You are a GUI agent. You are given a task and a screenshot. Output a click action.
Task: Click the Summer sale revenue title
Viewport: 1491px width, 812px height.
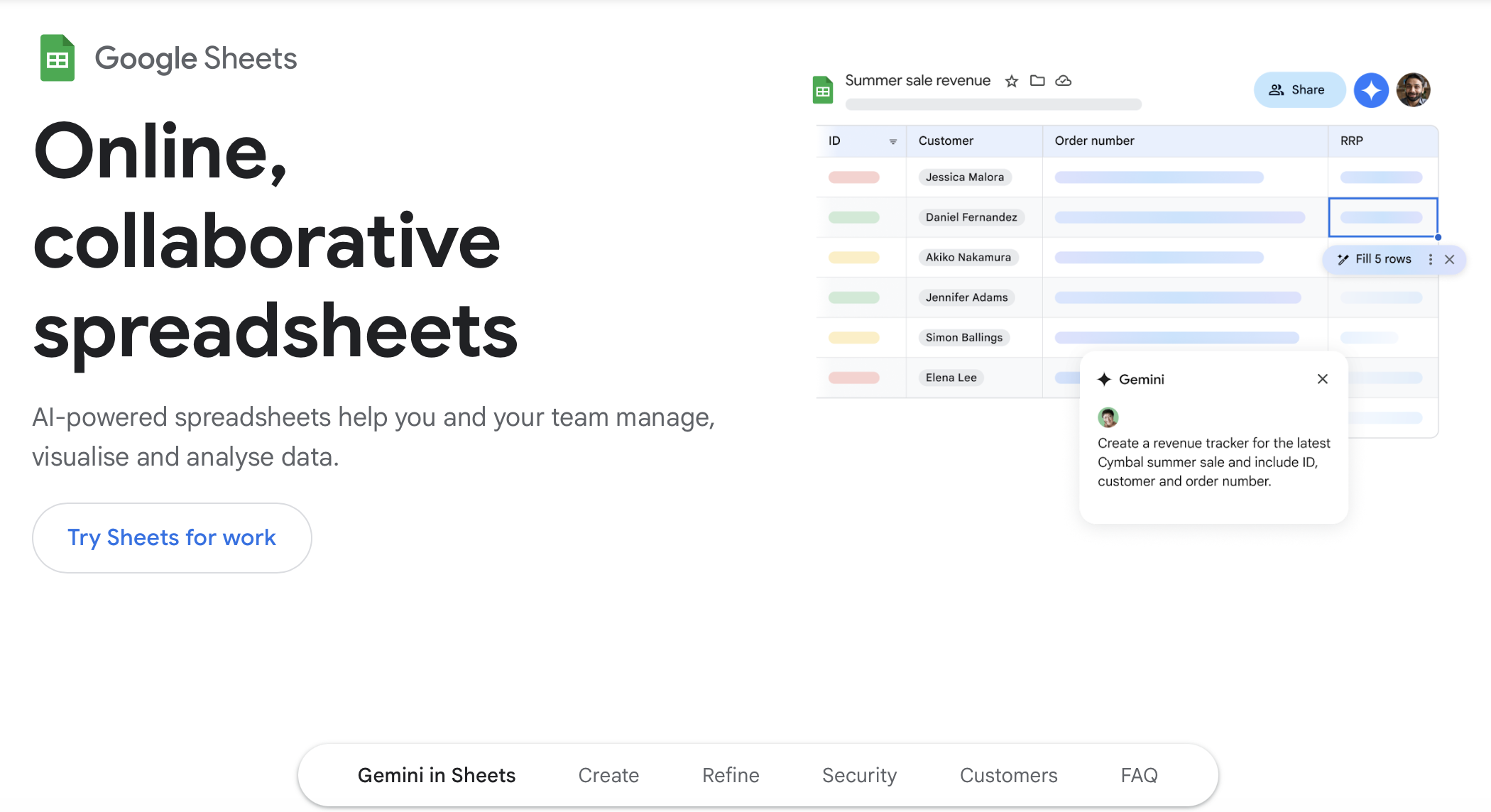917,80
